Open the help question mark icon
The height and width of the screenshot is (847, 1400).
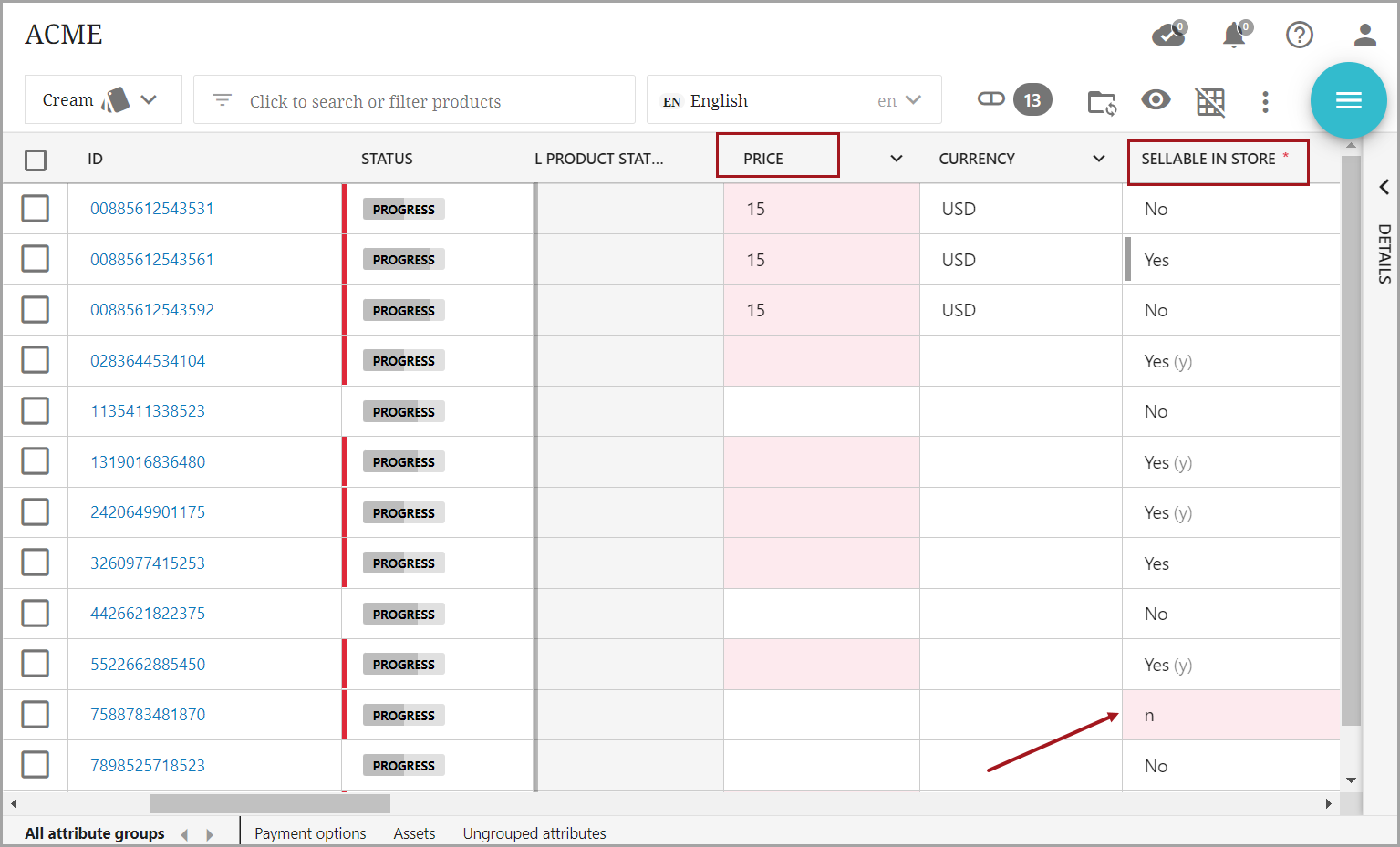pyautogui.click(x=1299, y=35)
